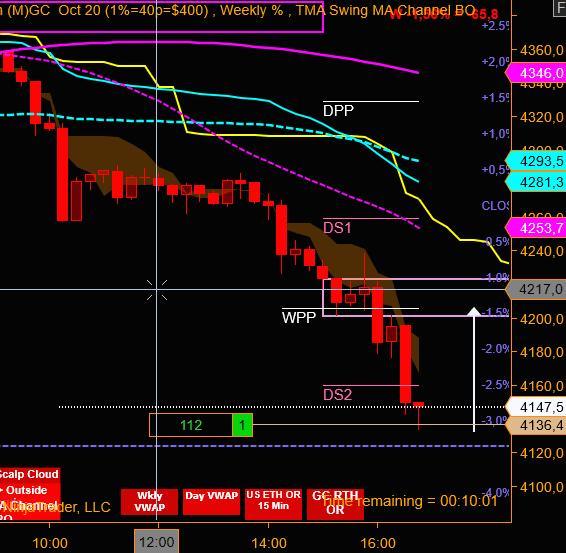Image resolution: width=566 pixels, height=553 pixels.
Task: Click the green quantity box showing 1
Action: (242, 425)
